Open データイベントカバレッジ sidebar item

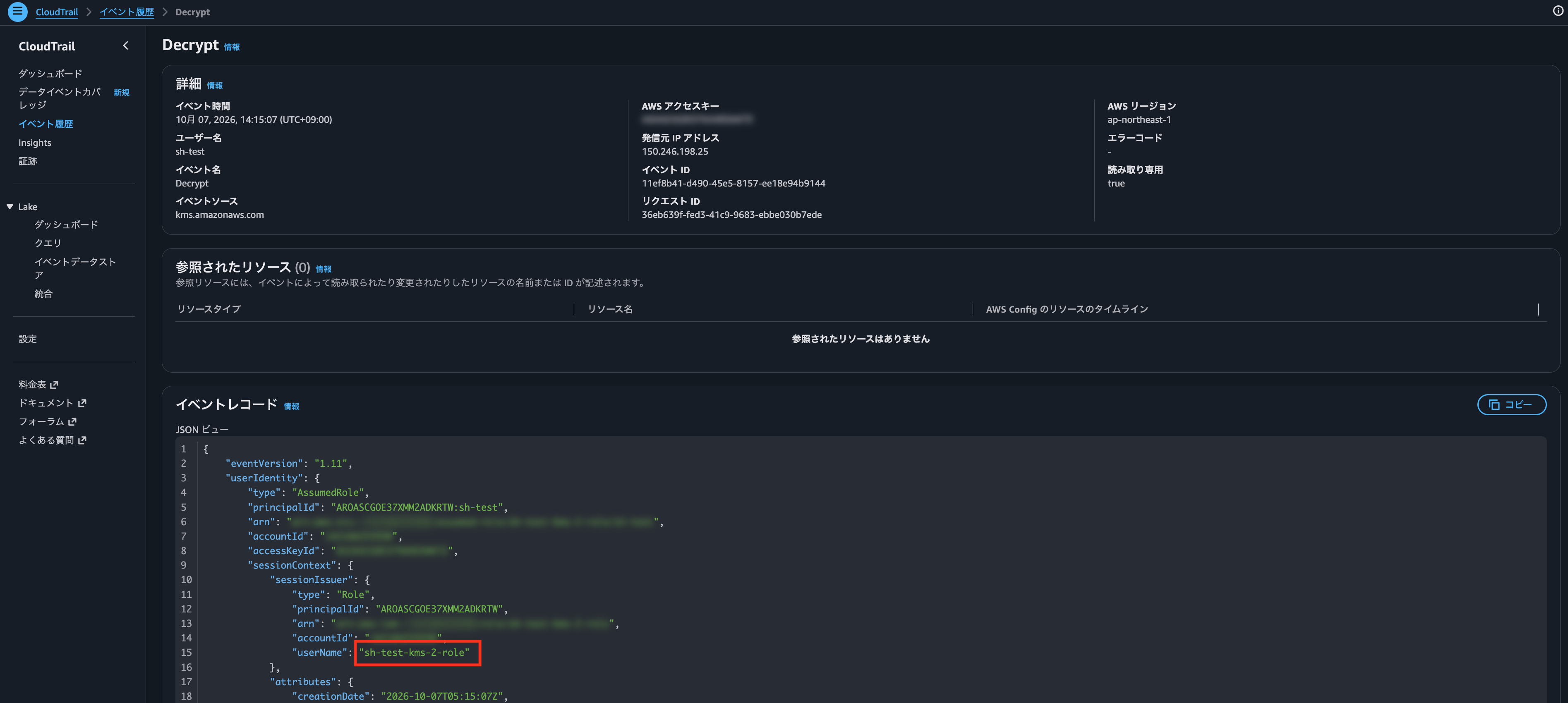pos(60,98)
